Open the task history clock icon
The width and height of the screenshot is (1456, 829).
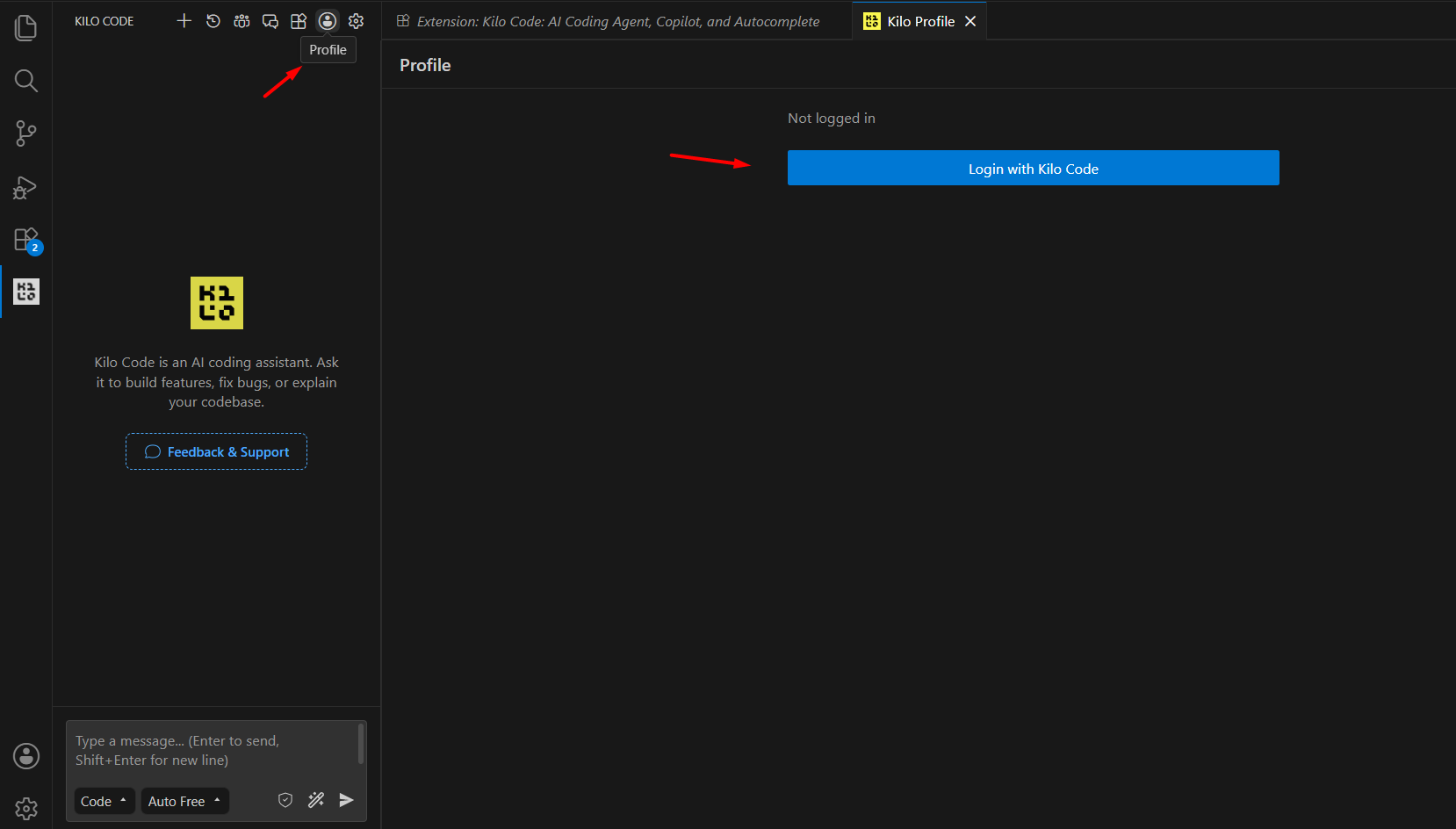213,21
